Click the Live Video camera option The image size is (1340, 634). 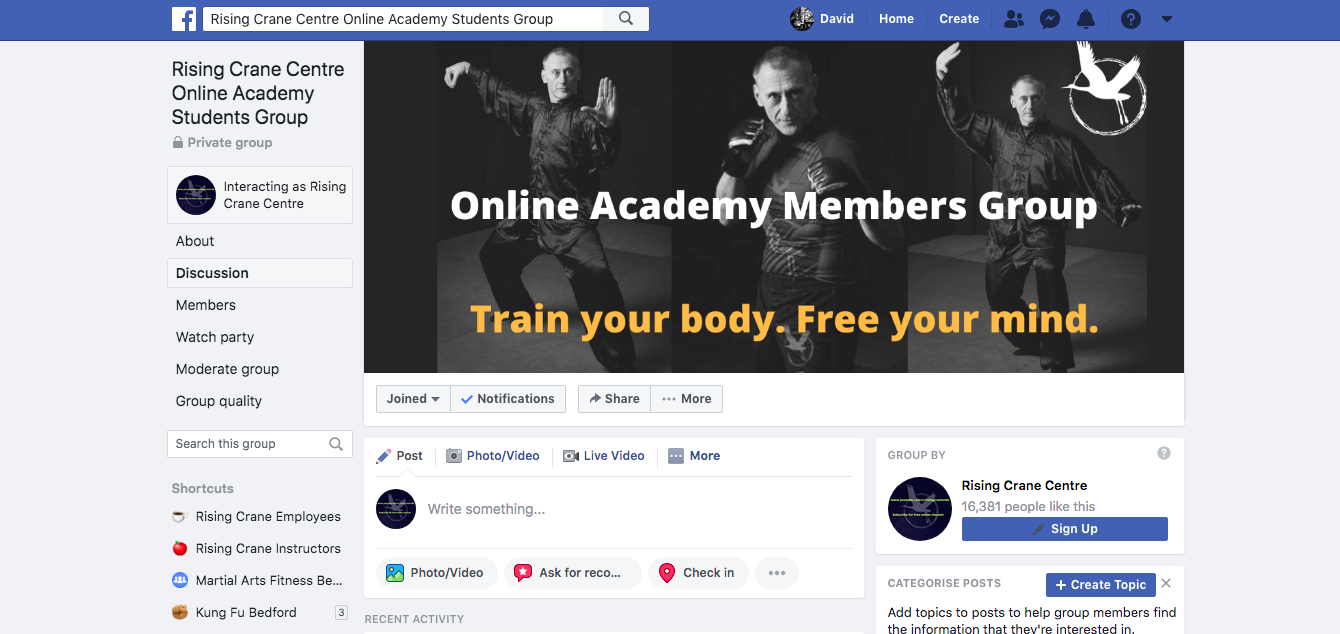[604, 456]
